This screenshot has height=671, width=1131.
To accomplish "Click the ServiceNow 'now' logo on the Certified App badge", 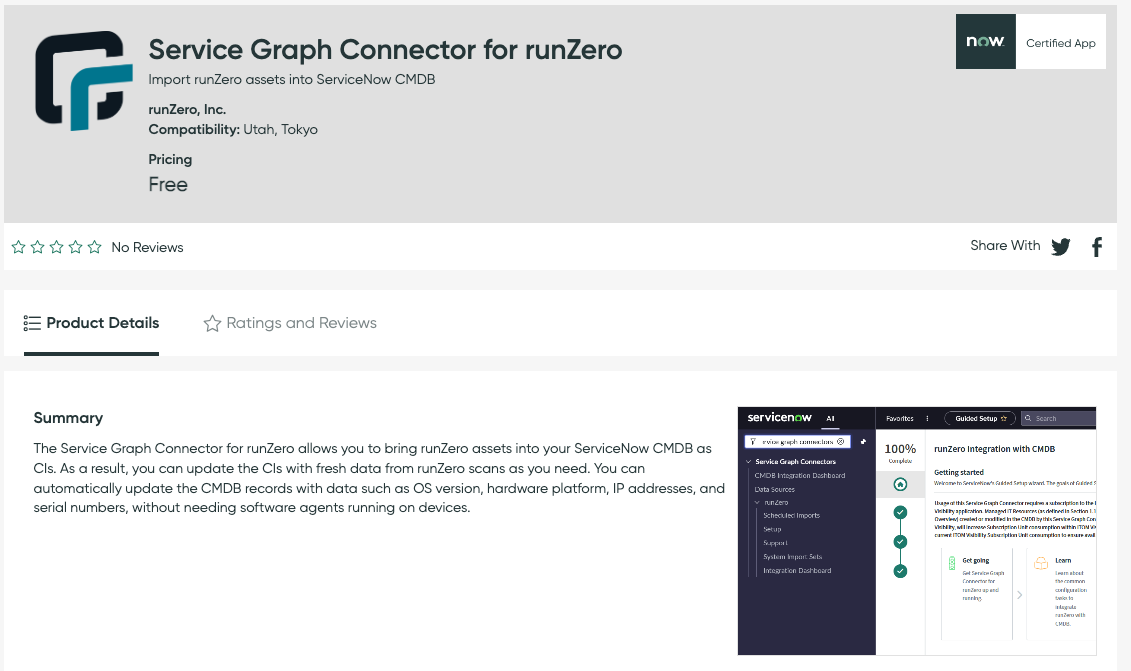I will (x=985, y=42).
